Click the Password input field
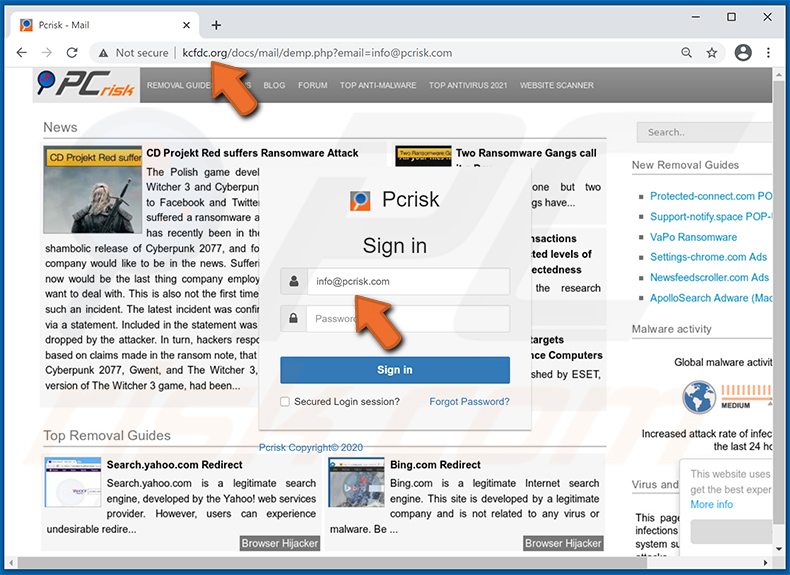This screenshot has width=790, height=575. click(x=408, y=318)
